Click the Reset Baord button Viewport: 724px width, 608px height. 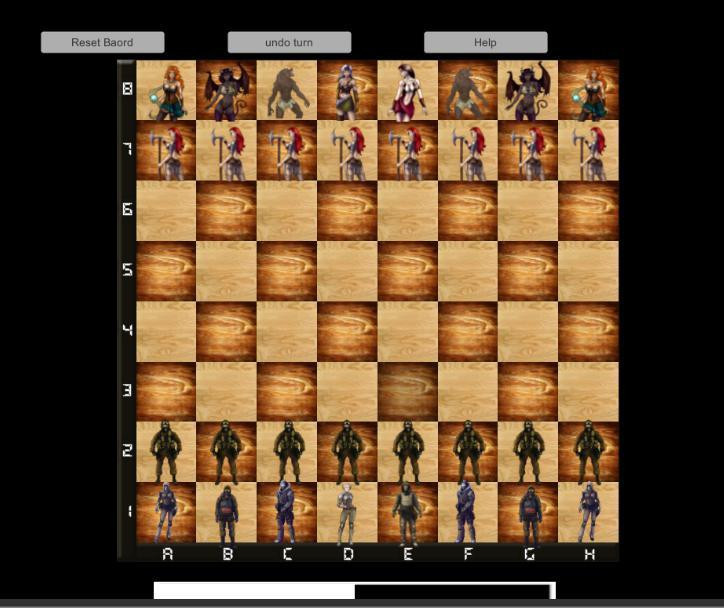tap(103, 42)
